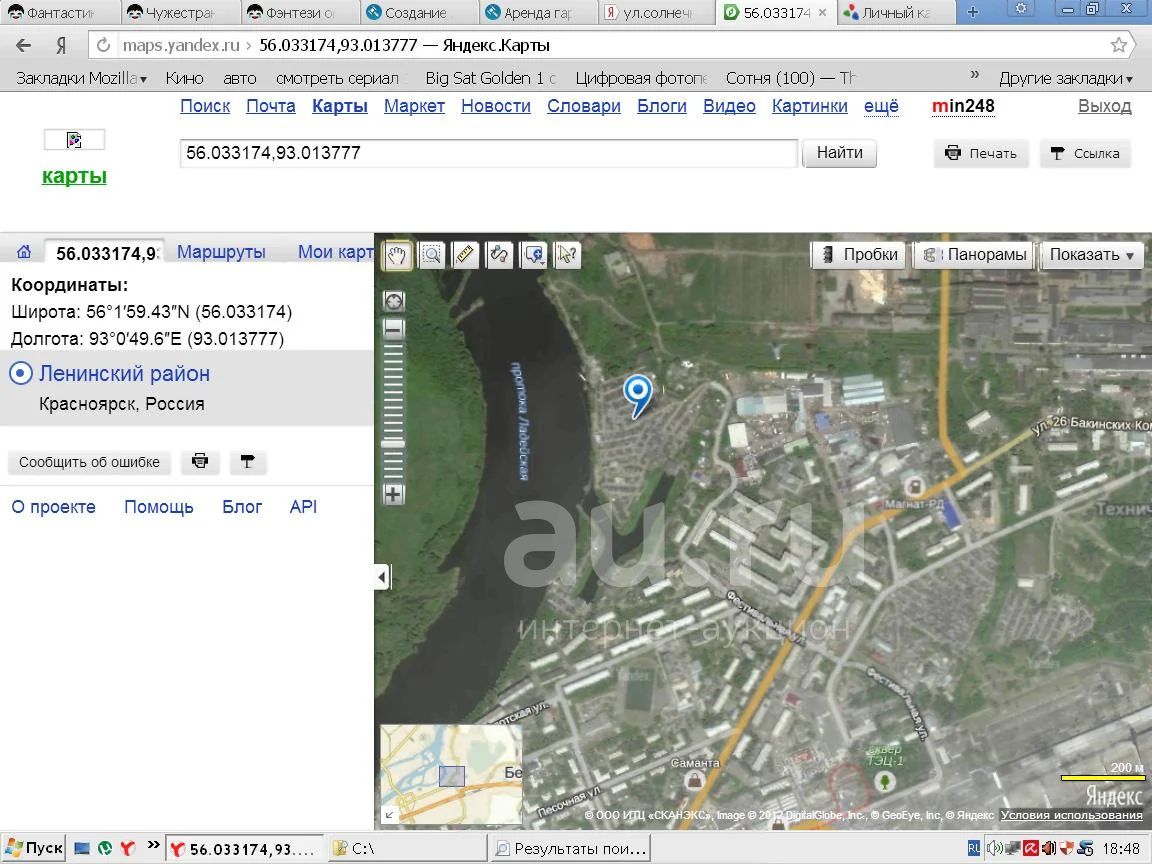This screenshot has height=864, width=1152.
Task: Open the C:\ taskbar window
Action: 406,849
